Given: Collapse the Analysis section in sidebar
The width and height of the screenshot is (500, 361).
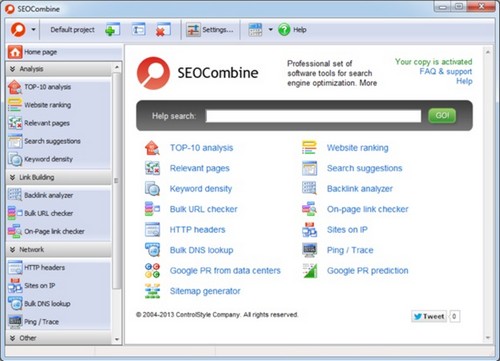Looking at the screenshot, I should click(x=13, y=69).
